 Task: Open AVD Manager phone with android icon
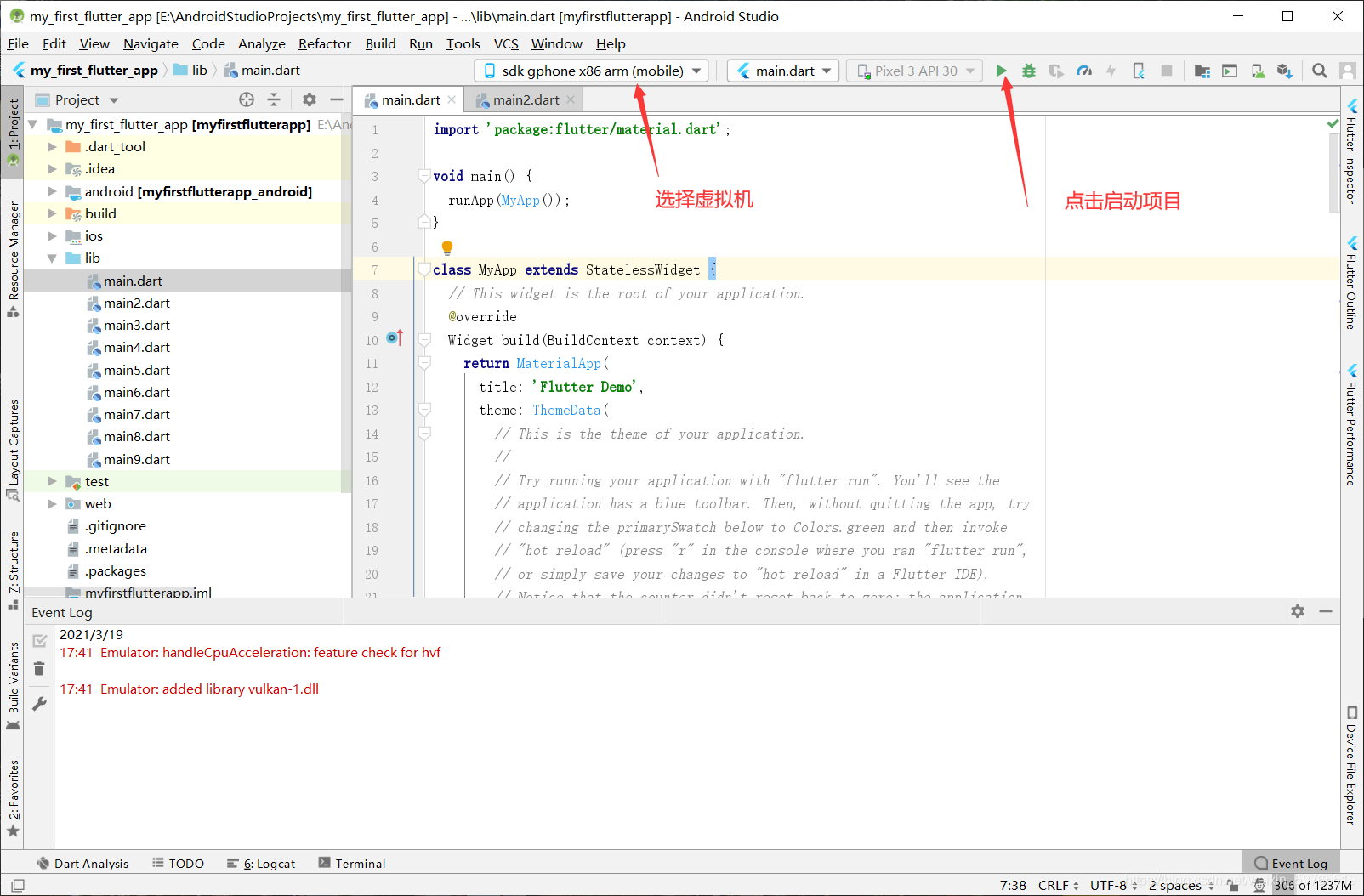1258,71
